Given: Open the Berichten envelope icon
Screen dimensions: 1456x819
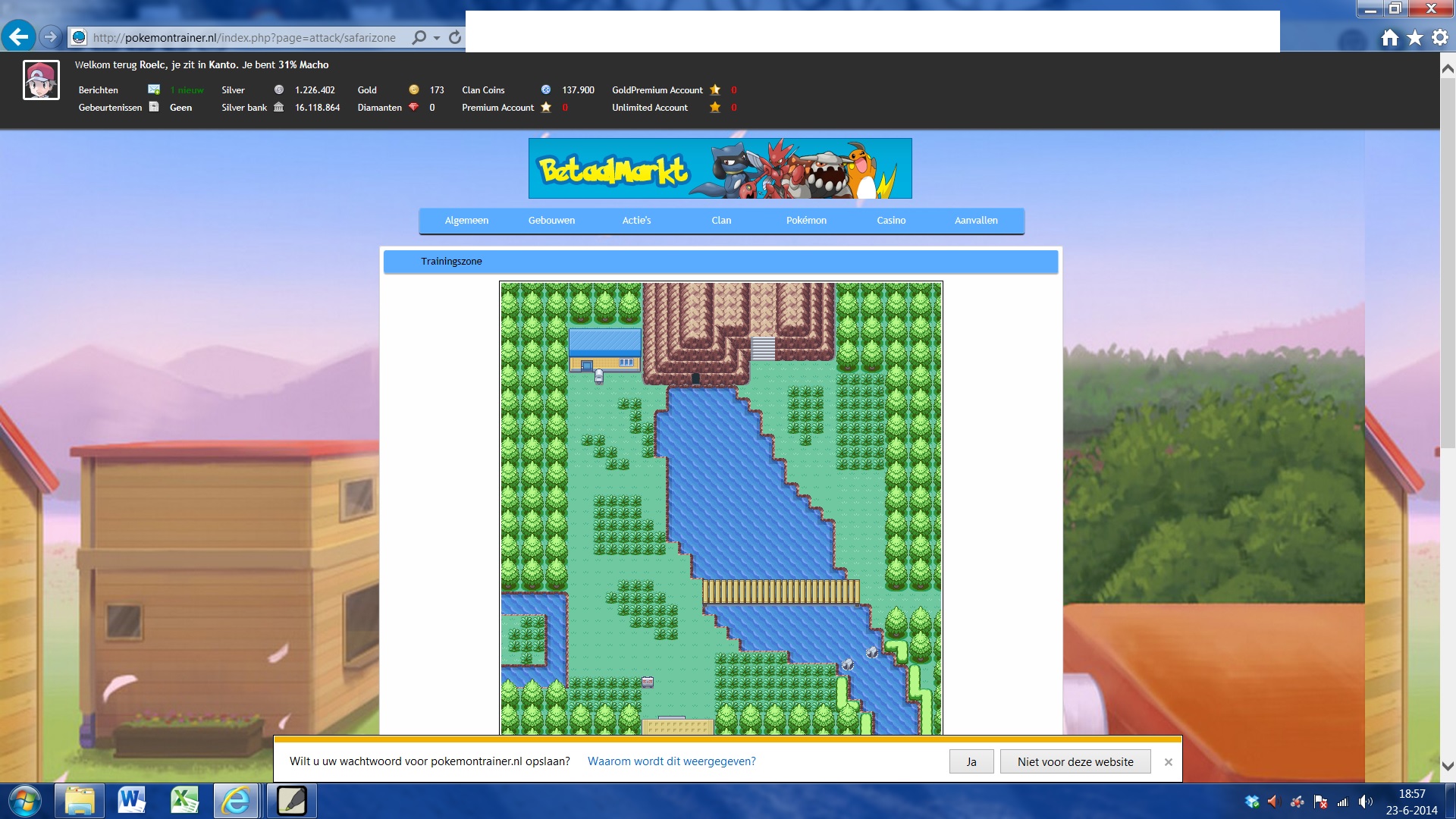Looking at the screenshot, I should (x=154, y=89).
